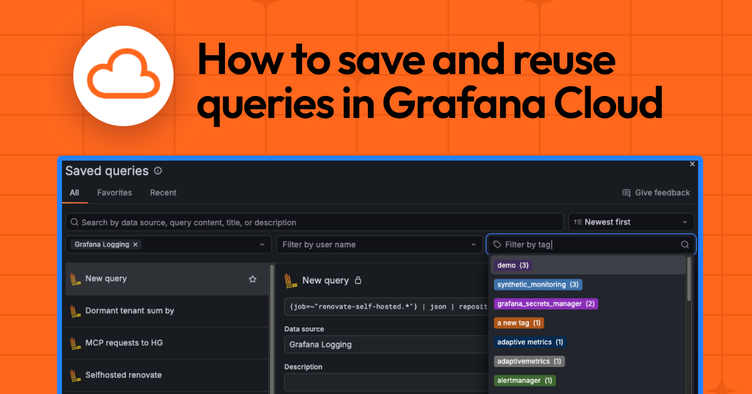Click the Give feedback comment icon

(626, 193)
